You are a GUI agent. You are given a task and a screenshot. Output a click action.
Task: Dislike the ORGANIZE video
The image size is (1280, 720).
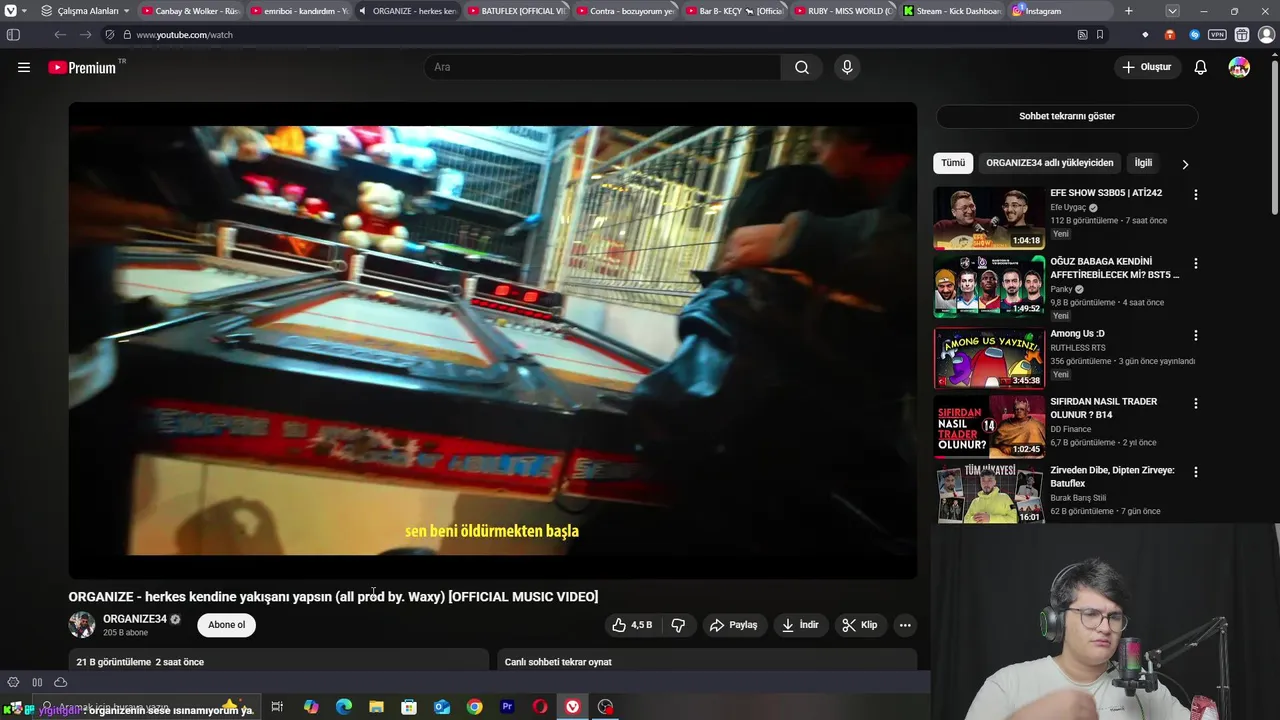click(678, 625)
